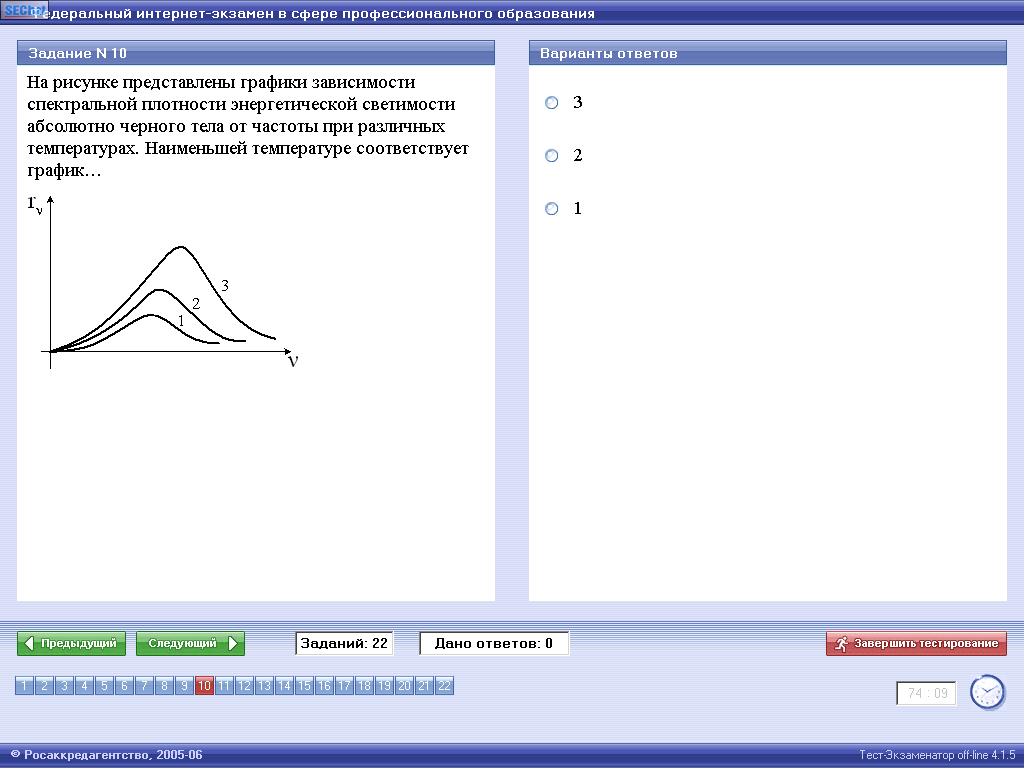Viewport: 1024px width, 768px height.
Task: Go to previous question with Предыдущий button
Action: [71, 643]
